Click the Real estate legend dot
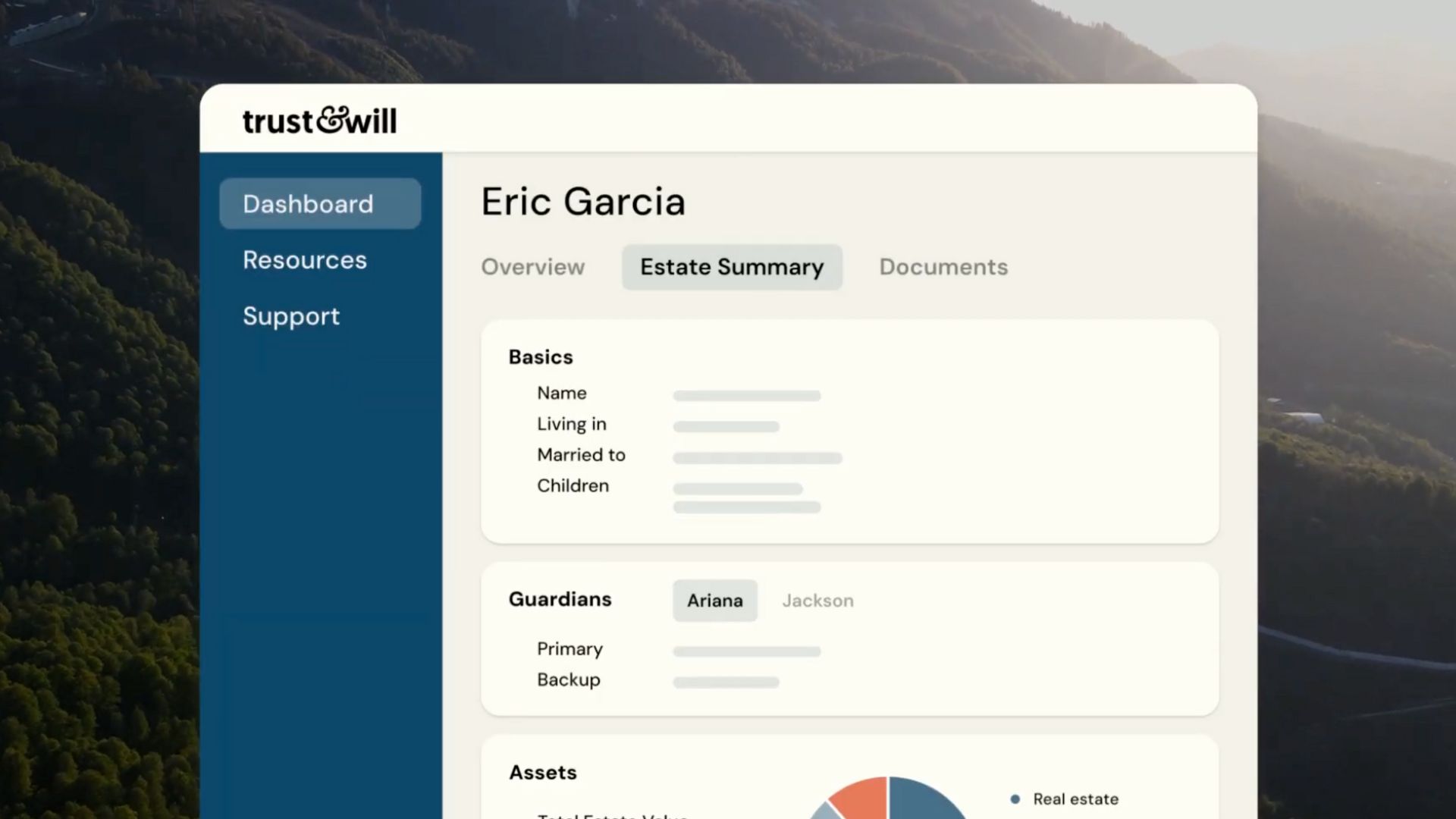The height and width of the screenshot is (819, 1456). tap(1015, 799)
